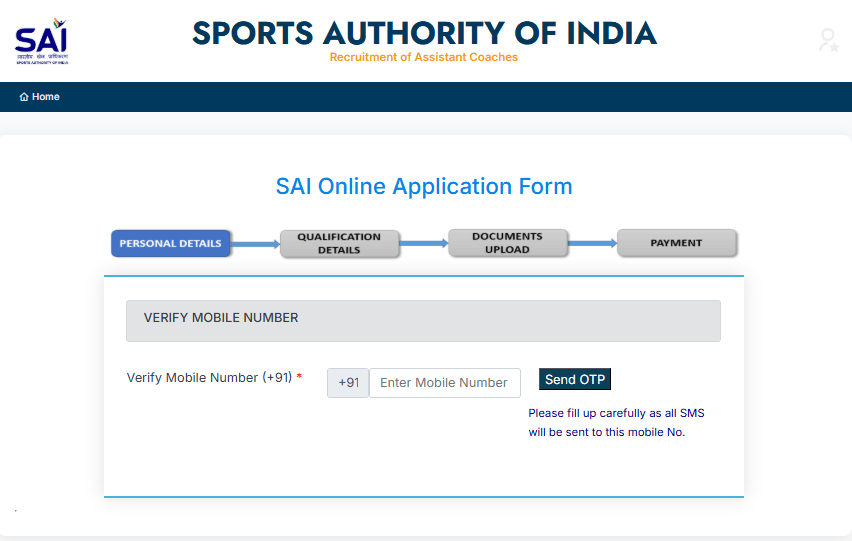Open the user profile icon
Screen dimensions: 852x541
coord(829,40)
